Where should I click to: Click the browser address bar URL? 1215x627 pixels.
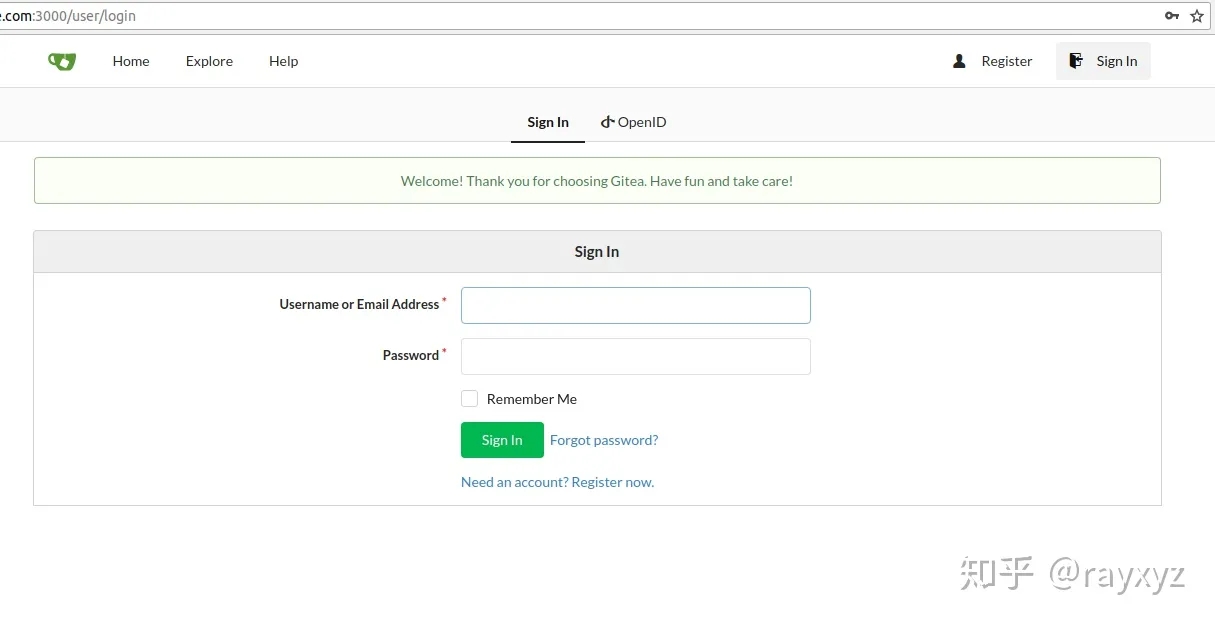68,16
